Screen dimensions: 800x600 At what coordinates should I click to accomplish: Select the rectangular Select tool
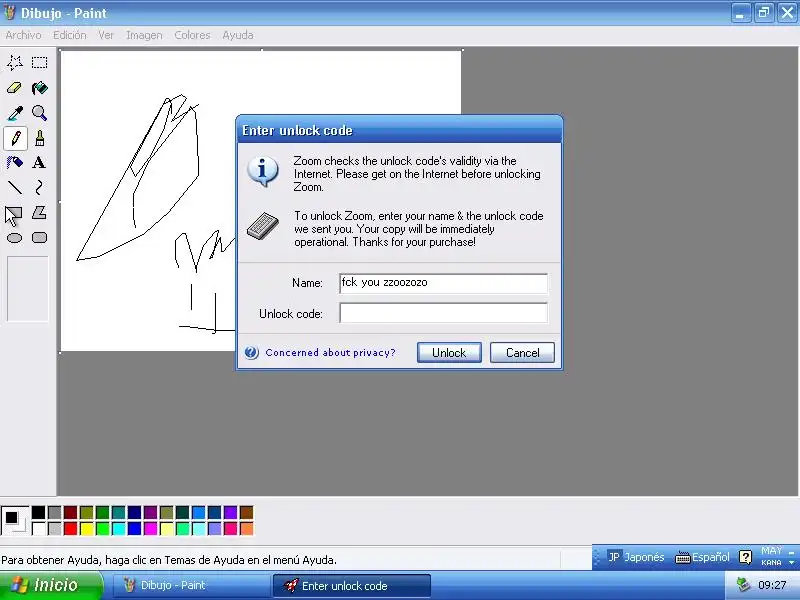pyautogui.click(x=39, y=63)
